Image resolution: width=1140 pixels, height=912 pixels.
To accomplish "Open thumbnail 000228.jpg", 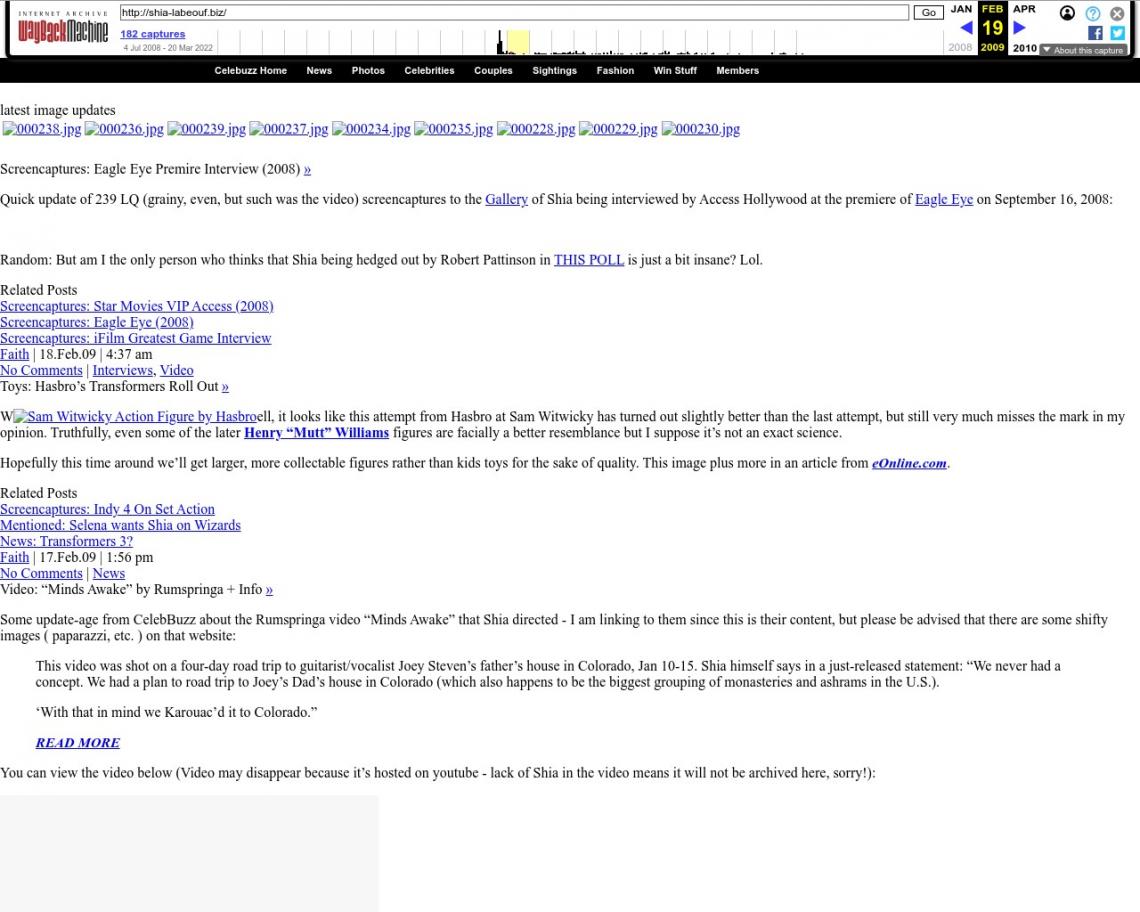I will point(536,129).
